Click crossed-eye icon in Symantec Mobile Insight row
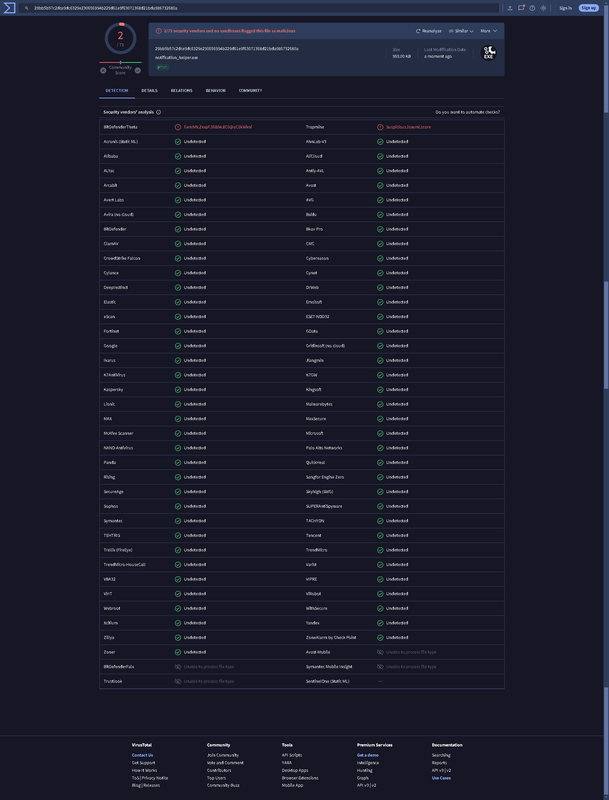This screenshot has height=800, width=609. 380,667
